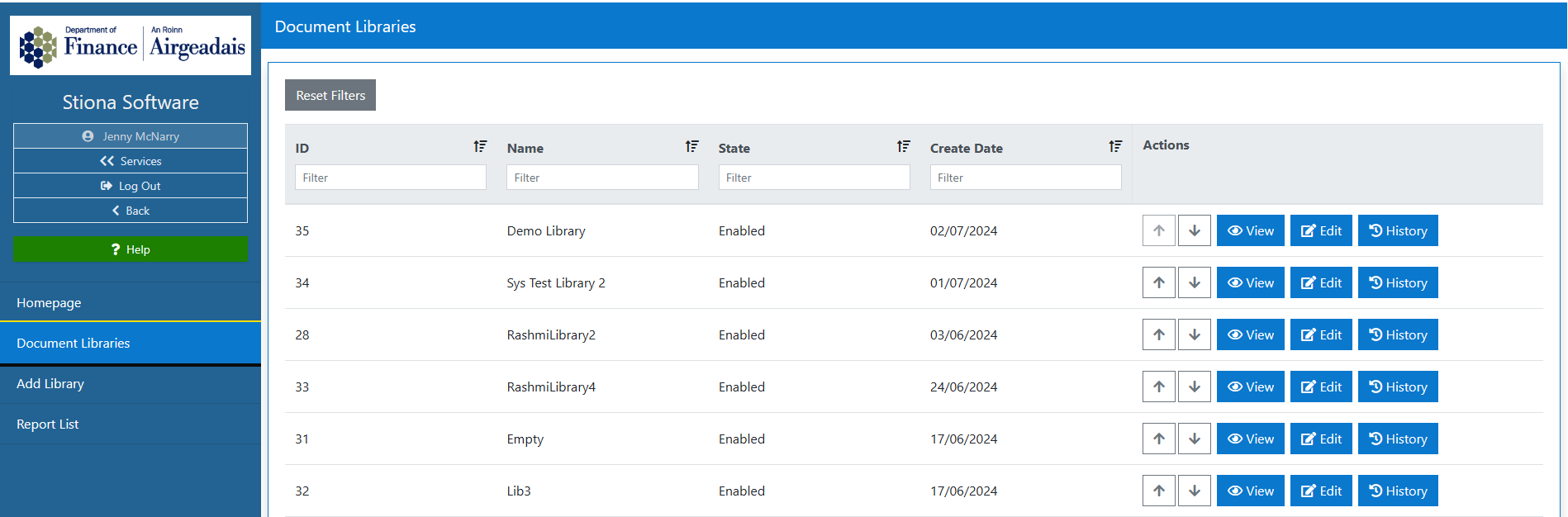Select the Demo Library name cell
The width and height of the screenshot is (1568, 517).
(x=546, y=230)
